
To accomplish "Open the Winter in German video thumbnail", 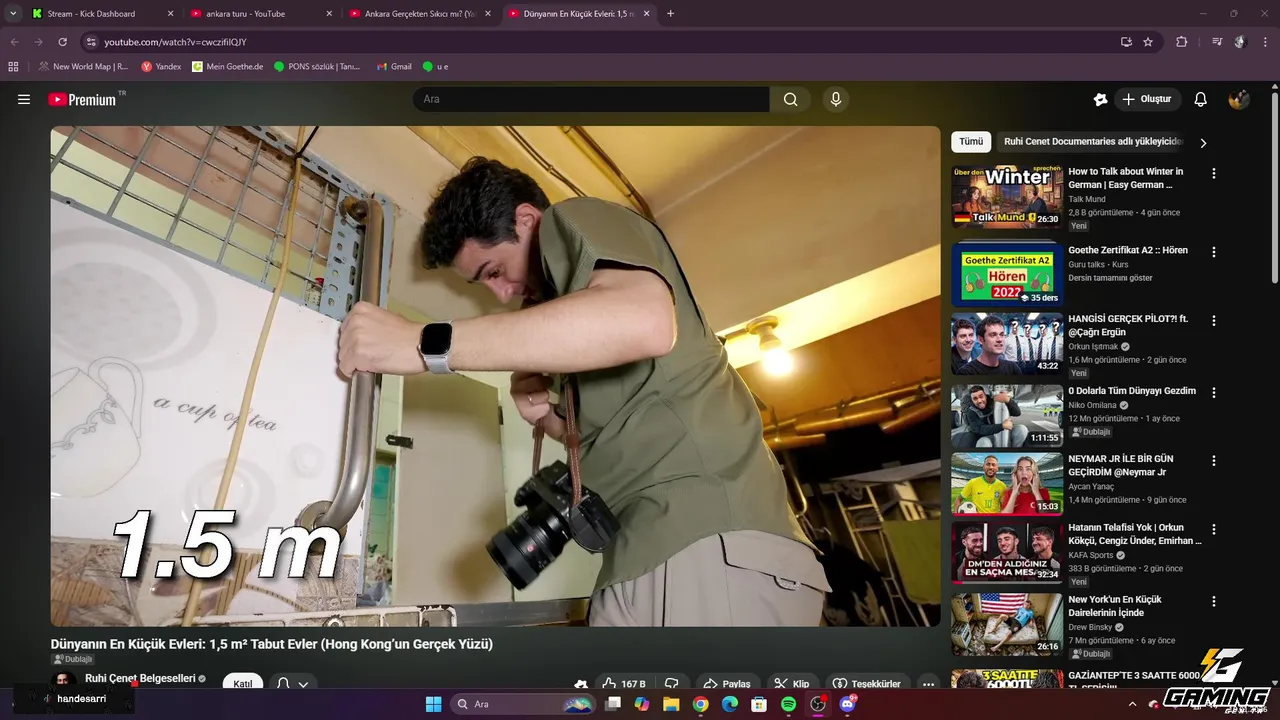I will 1006,197.
